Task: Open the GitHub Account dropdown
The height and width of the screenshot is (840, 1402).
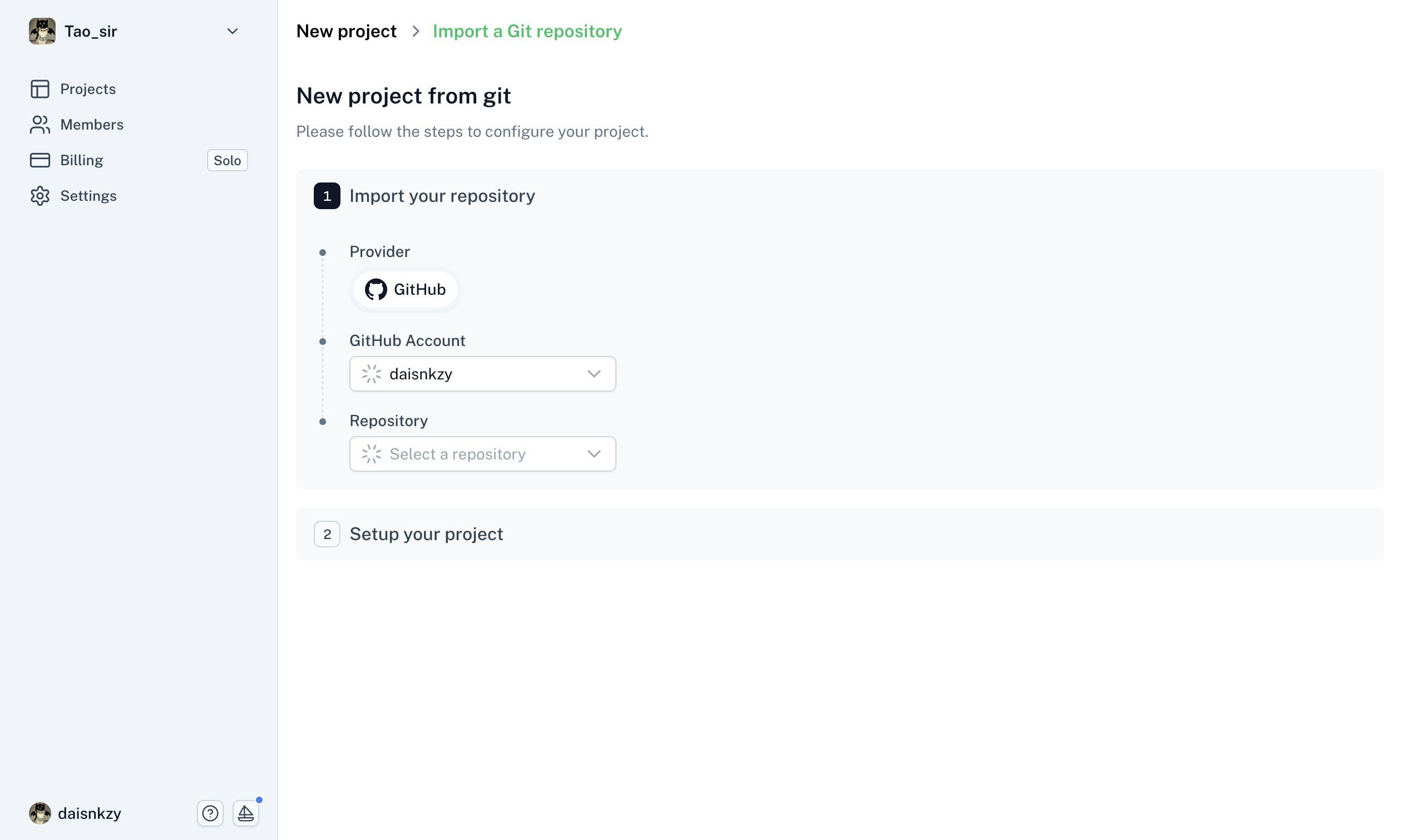Action: click(x=482, y=374)
